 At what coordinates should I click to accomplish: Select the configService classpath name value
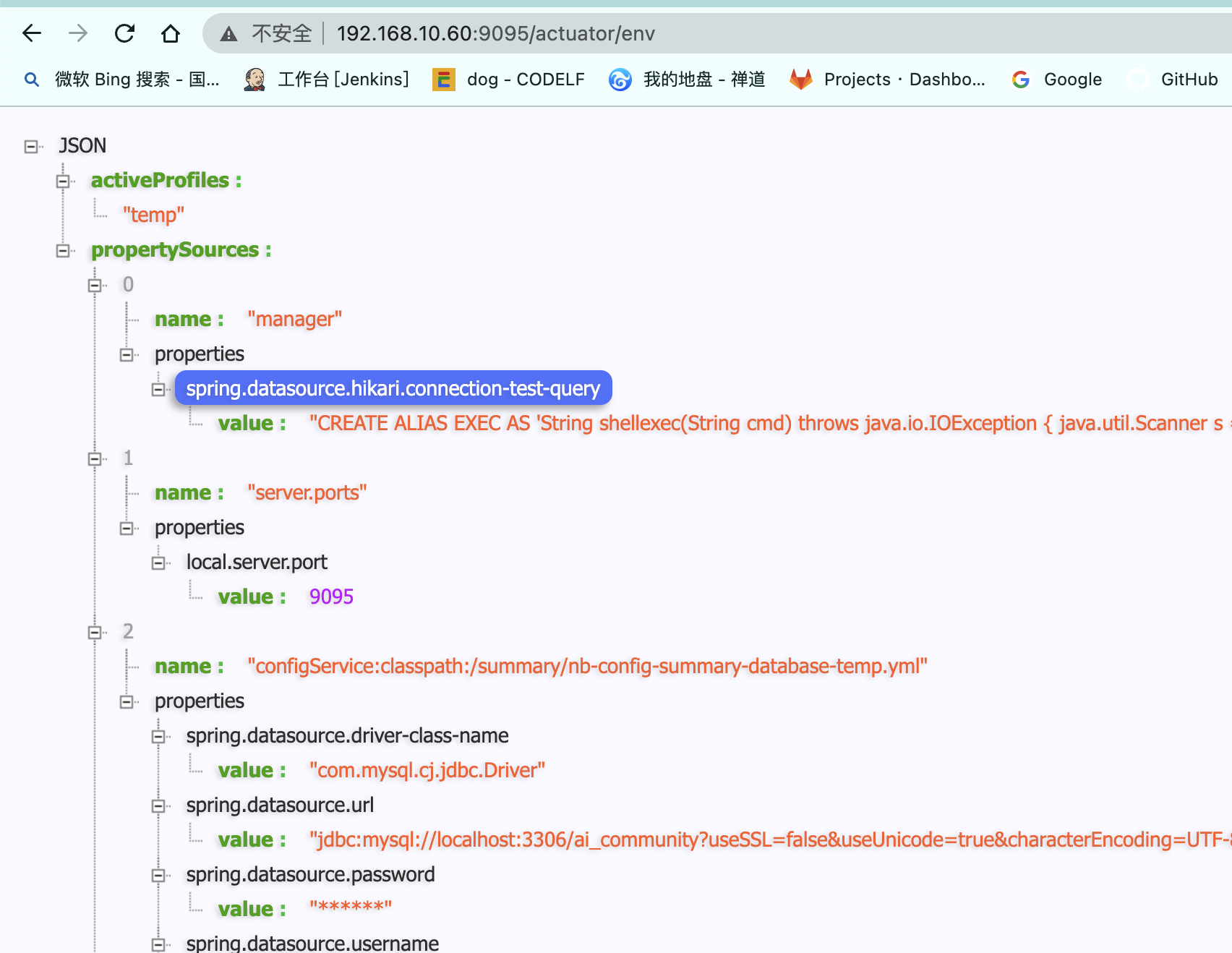tap(587, 666)
